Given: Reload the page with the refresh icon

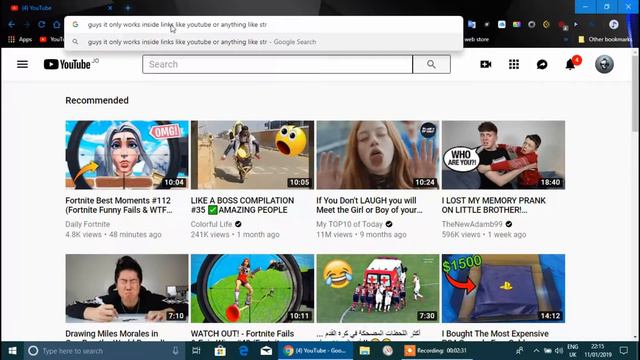Looking at the screenshot, I should pyautogui.click(x=42, y=24).
